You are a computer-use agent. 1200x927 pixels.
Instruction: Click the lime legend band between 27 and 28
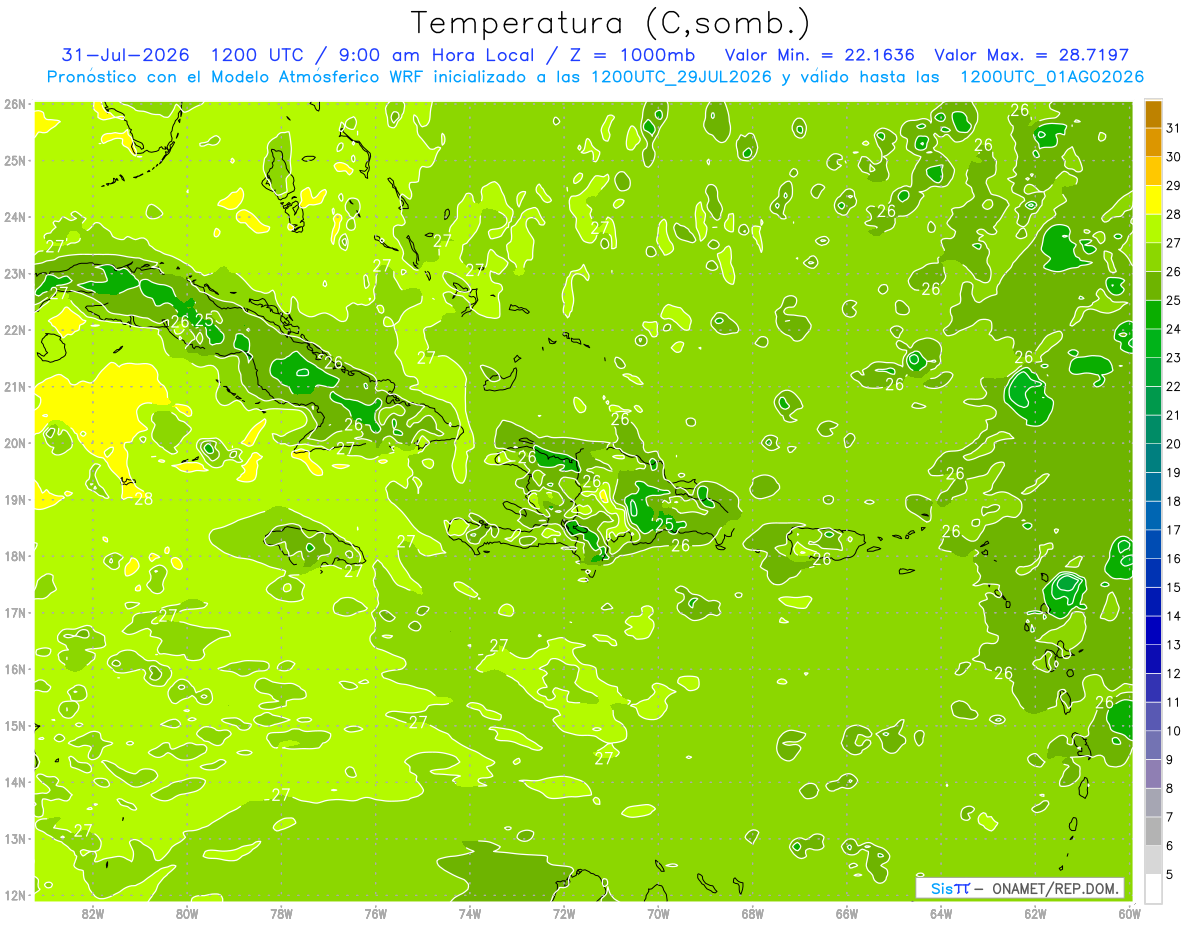click(1153, 229)
